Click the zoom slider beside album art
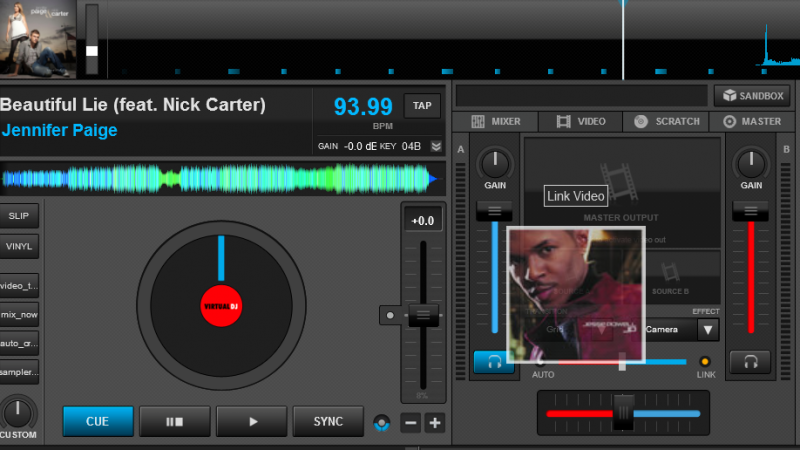The image size is (800, 450). tap(92, 39)
